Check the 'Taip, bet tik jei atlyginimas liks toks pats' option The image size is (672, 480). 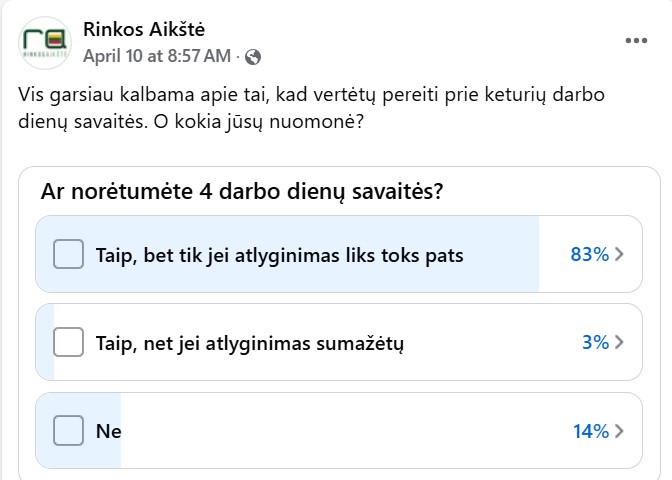[x=68, y=254]
